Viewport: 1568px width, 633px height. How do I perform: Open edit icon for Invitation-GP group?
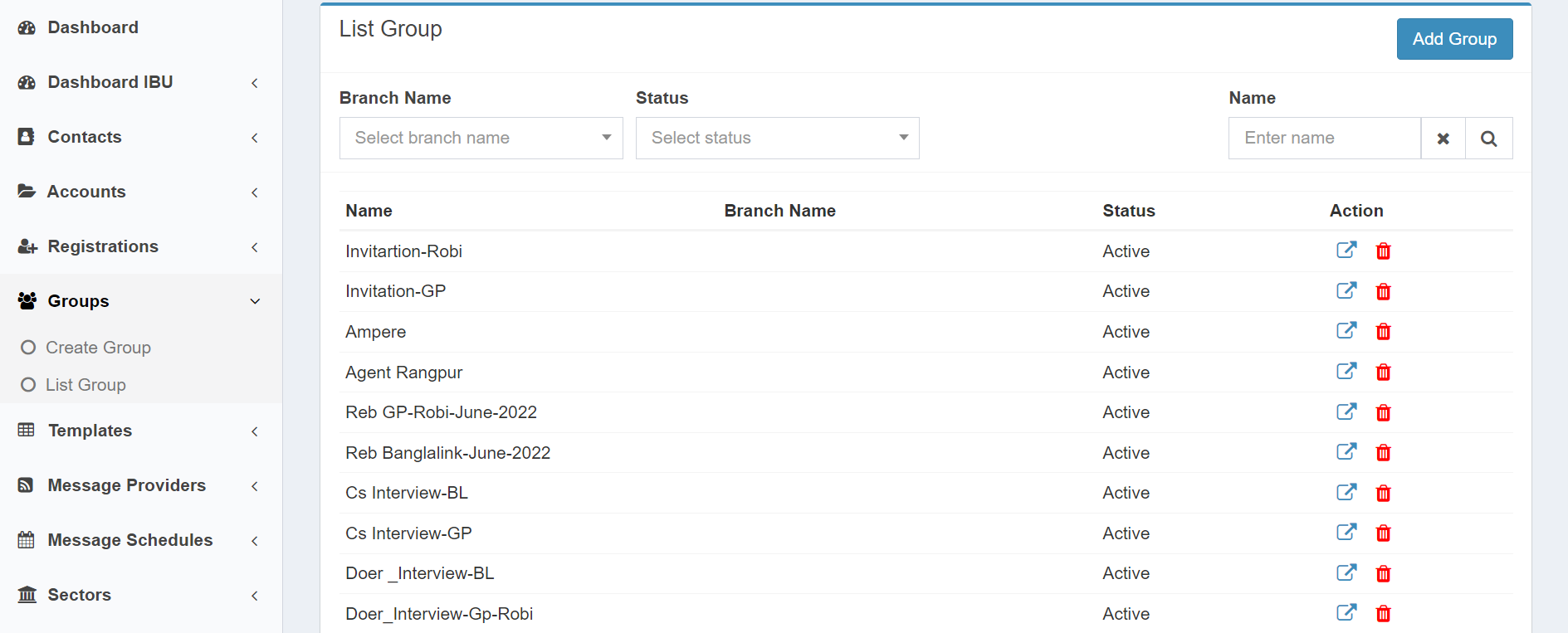click(x=1346, y=290)
